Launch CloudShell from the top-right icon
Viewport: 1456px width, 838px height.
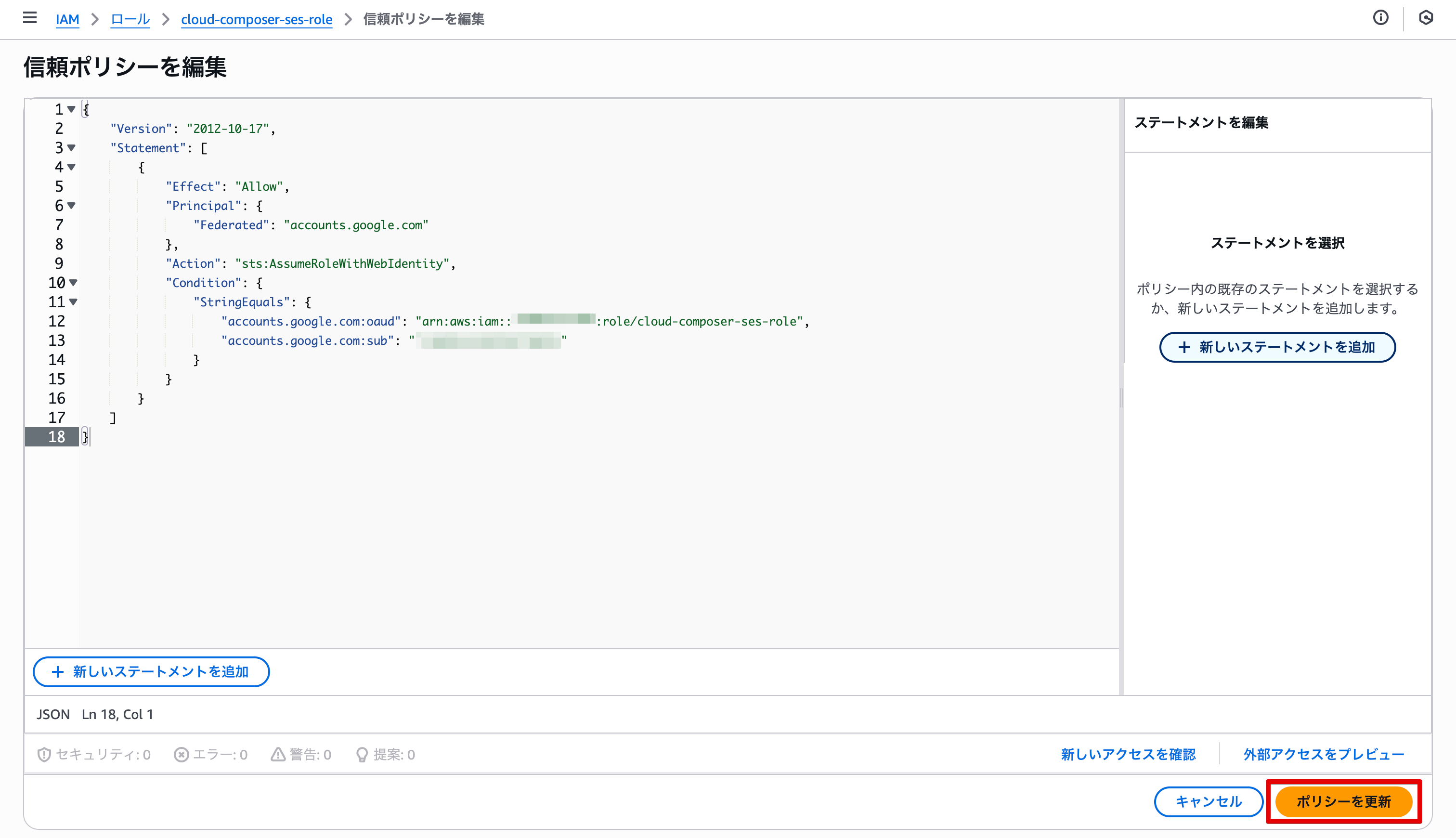1427,18
